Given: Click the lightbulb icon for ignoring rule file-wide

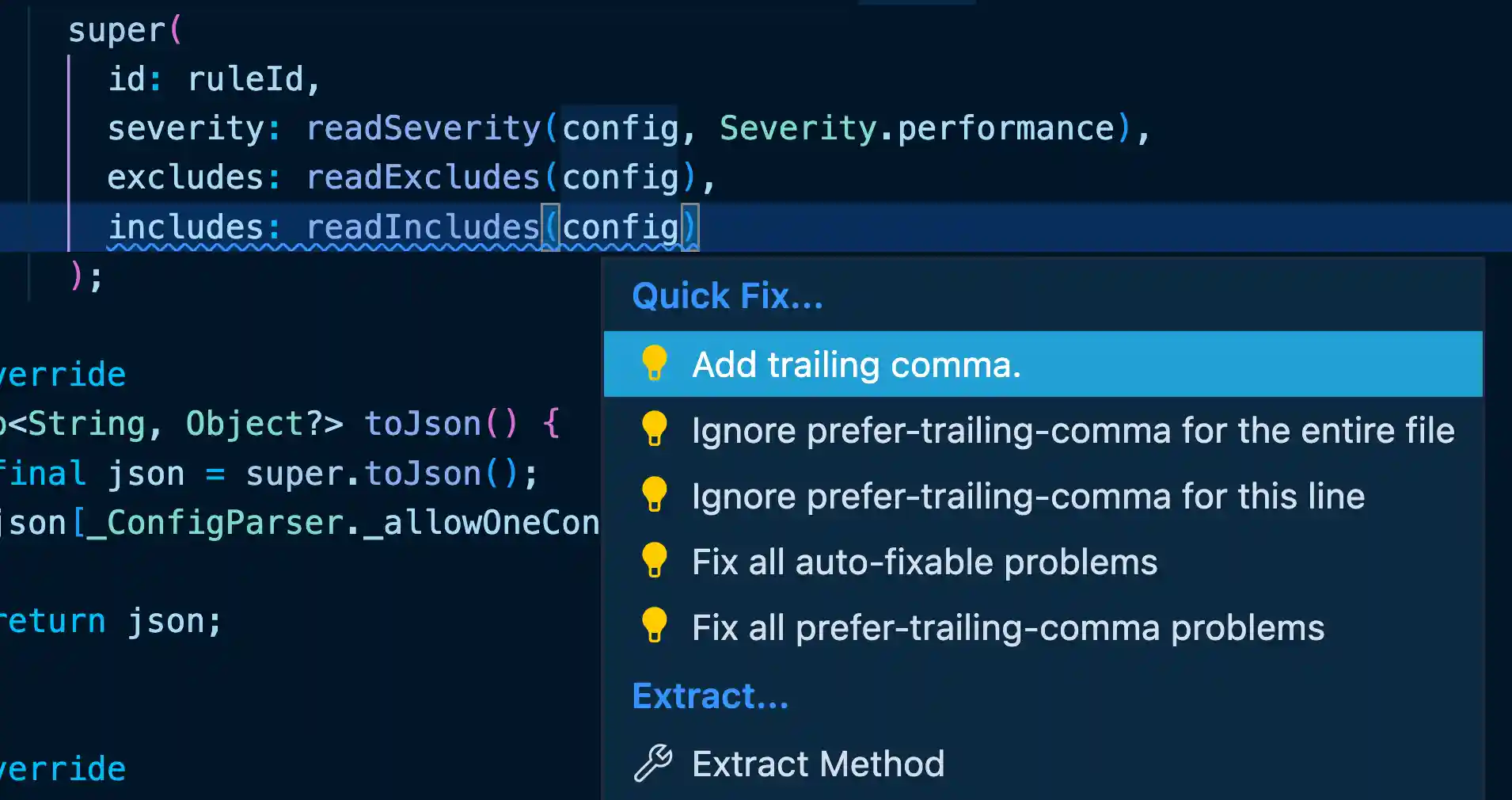Looking at the screenshot, I should pyautogui.click(x=655, y=430).
